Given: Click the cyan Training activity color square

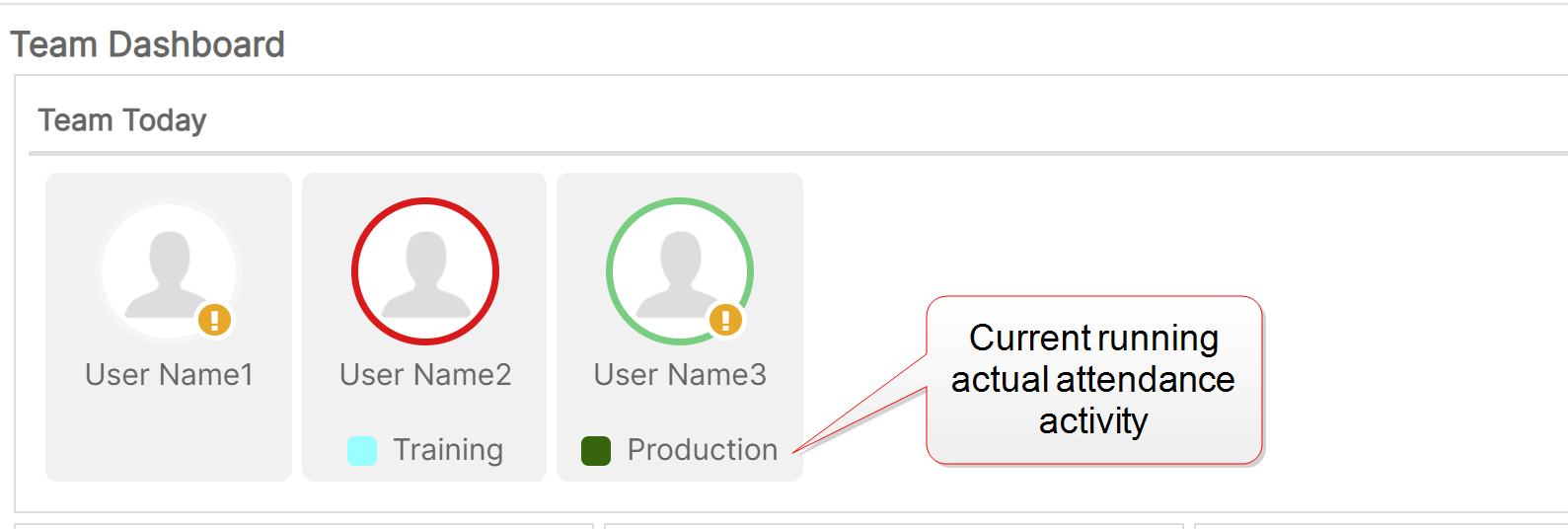Looking at the screenshot, I should tap(362, 451).
